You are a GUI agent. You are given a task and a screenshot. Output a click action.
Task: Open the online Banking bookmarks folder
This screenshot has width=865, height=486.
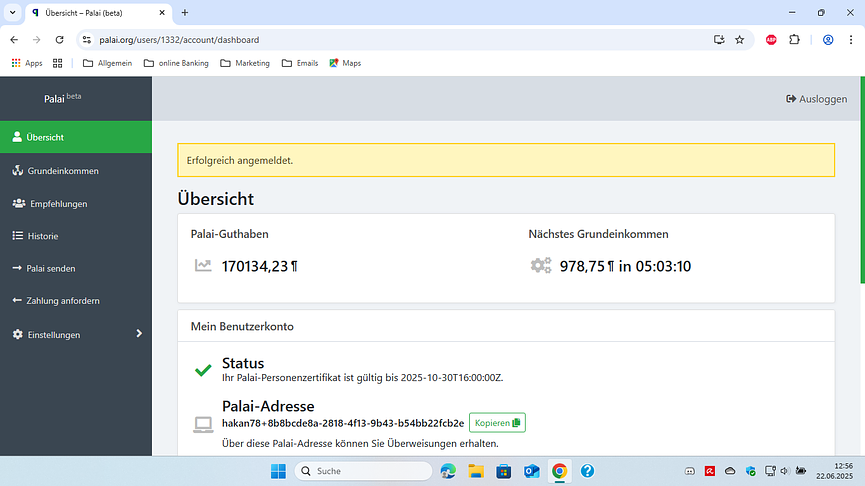[x=176, y=63]
